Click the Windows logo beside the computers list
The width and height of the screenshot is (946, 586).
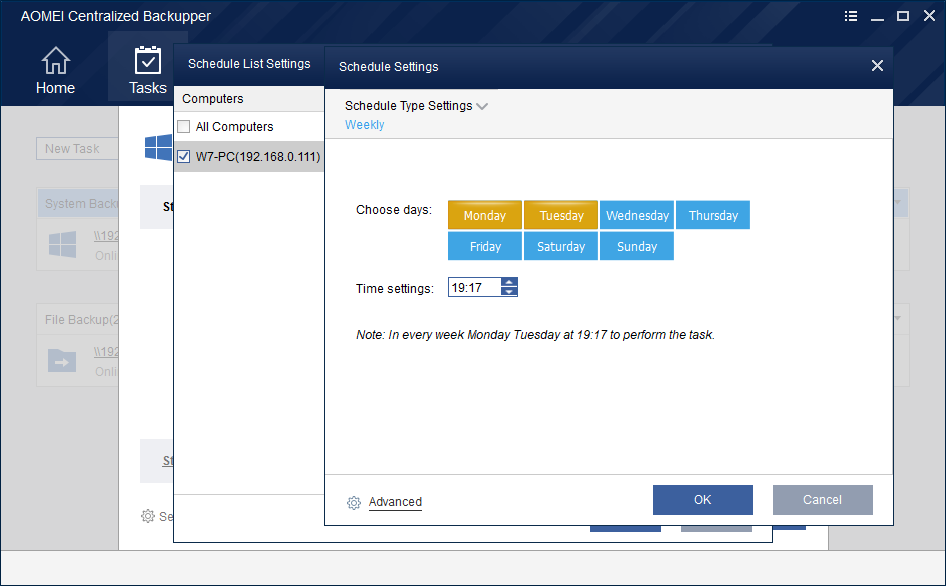pos(158,147)
